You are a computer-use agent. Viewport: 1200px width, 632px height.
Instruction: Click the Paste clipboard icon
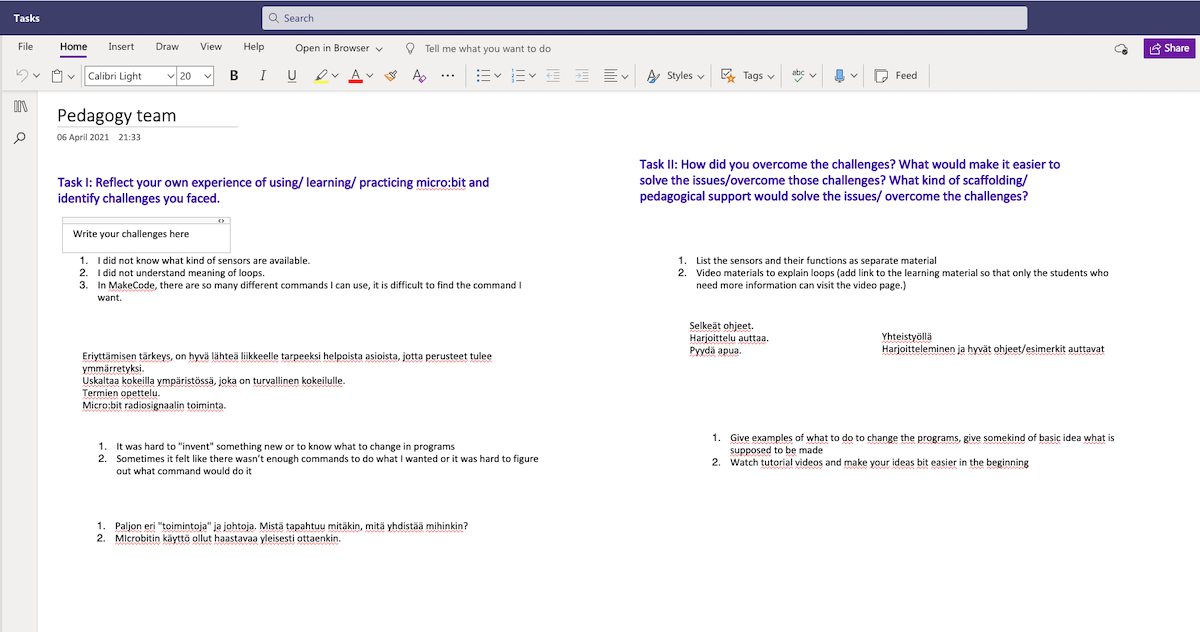tap(57, 76)
